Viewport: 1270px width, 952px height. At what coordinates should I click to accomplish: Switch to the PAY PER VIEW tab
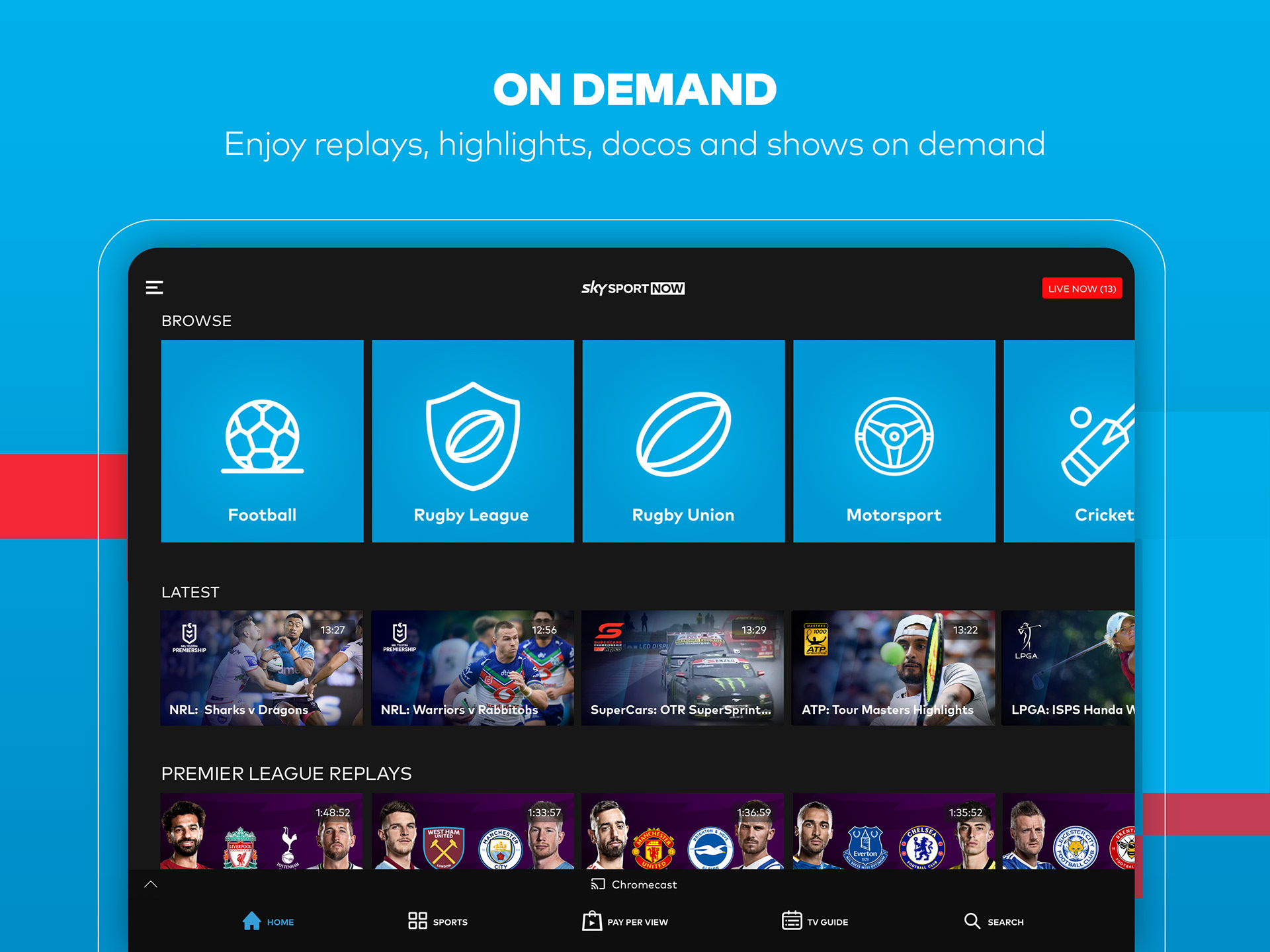pos(625,921)
